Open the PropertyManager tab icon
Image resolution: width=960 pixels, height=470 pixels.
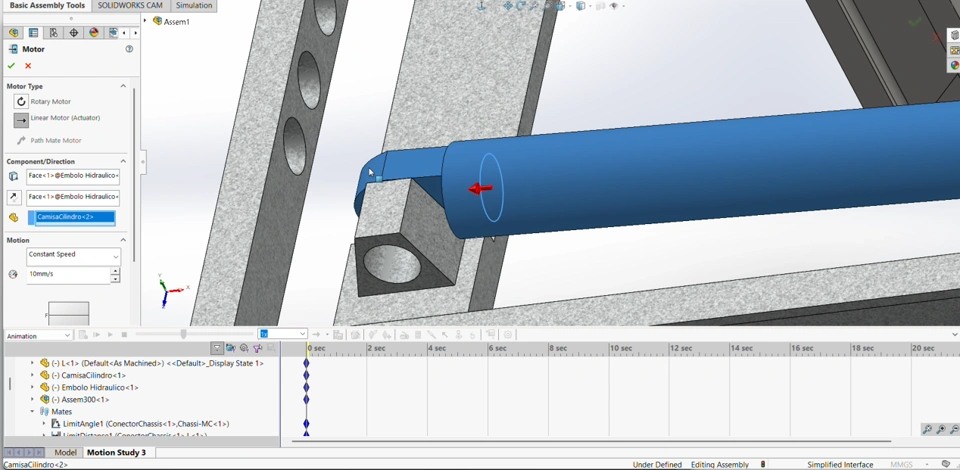coord(34,32)
